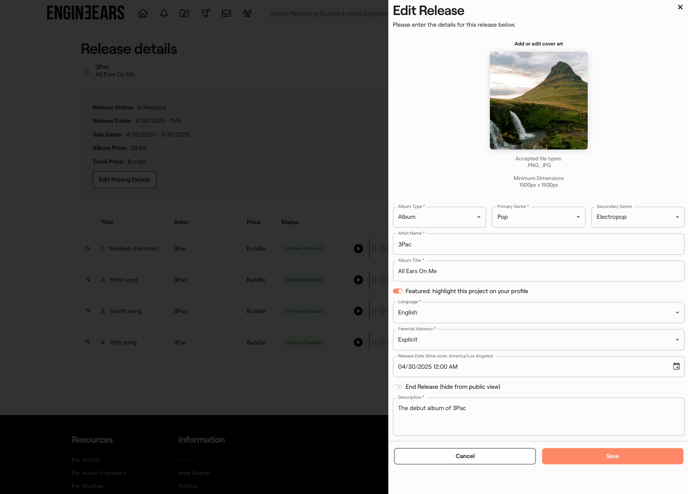Image resolution: width=688 pixels, height=494 pixels.
Task: Open the release date calendar picker
Action: 676,367
